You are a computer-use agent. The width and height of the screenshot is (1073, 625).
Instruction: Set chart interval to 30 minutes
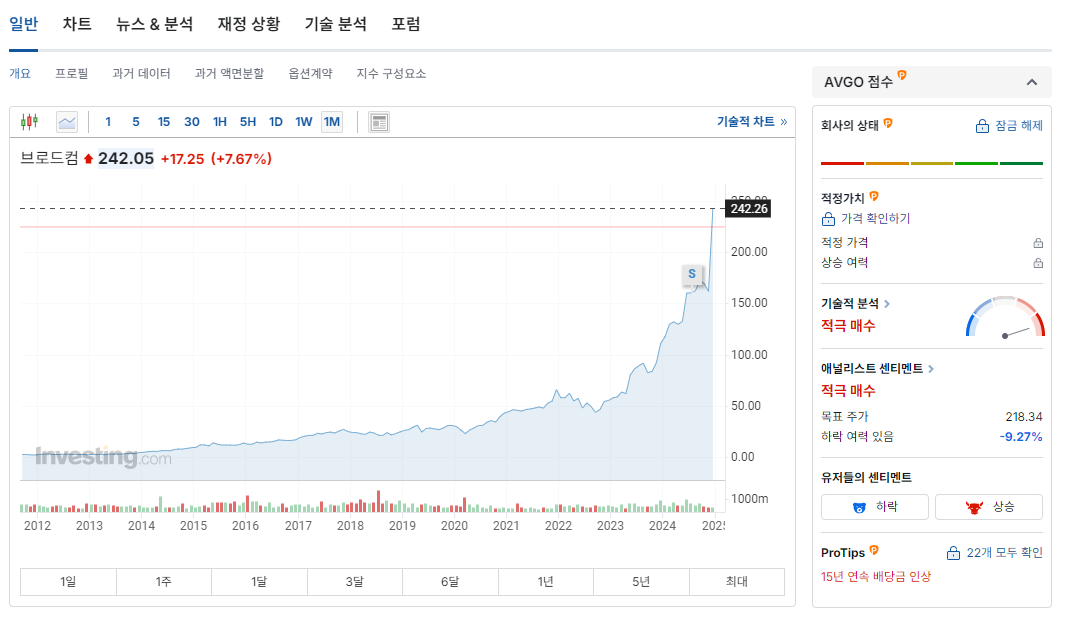coord(192,122)
